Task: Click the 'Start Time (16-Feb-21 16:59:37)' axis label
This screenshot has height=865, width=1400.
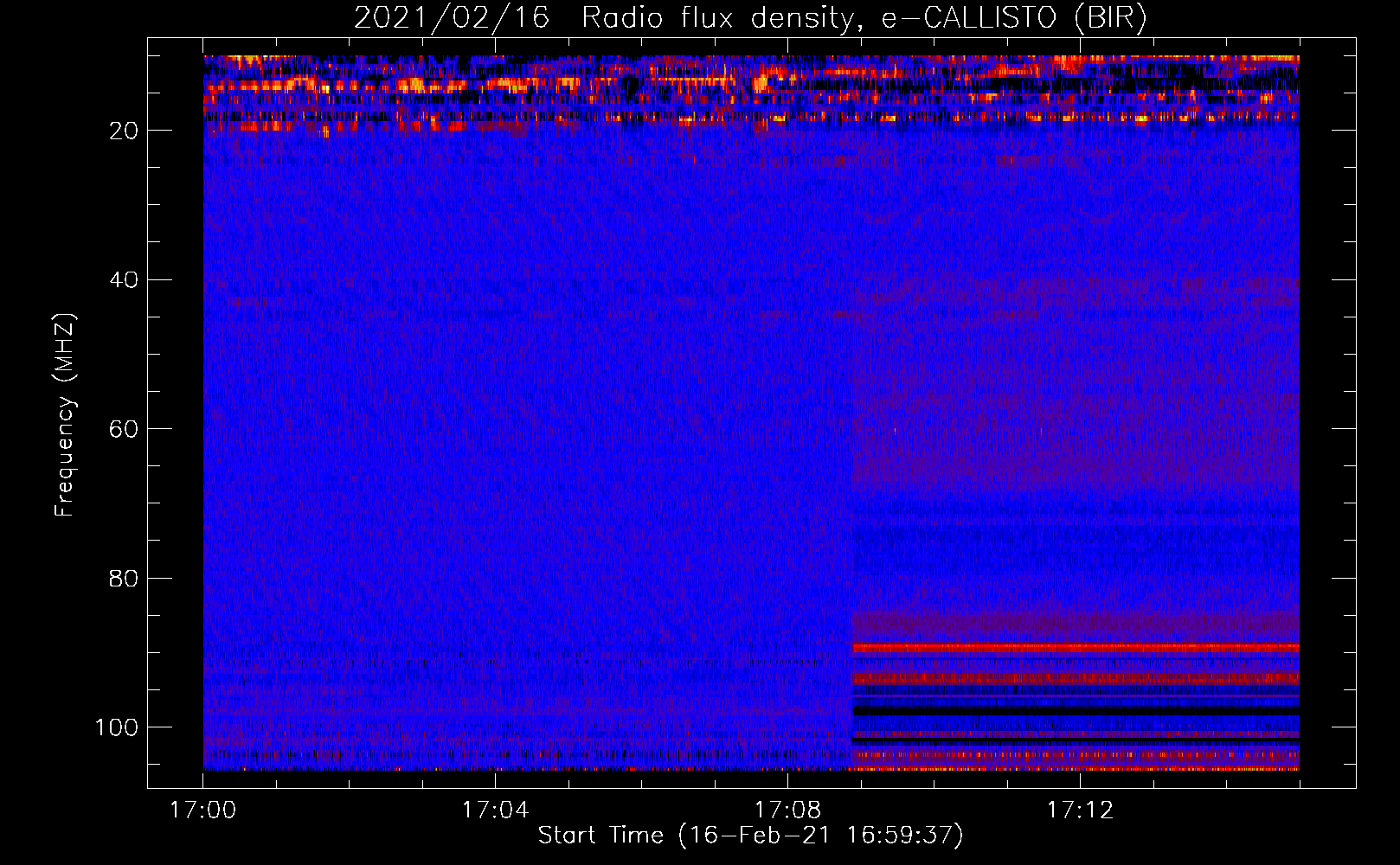Action: click(750, 836)
